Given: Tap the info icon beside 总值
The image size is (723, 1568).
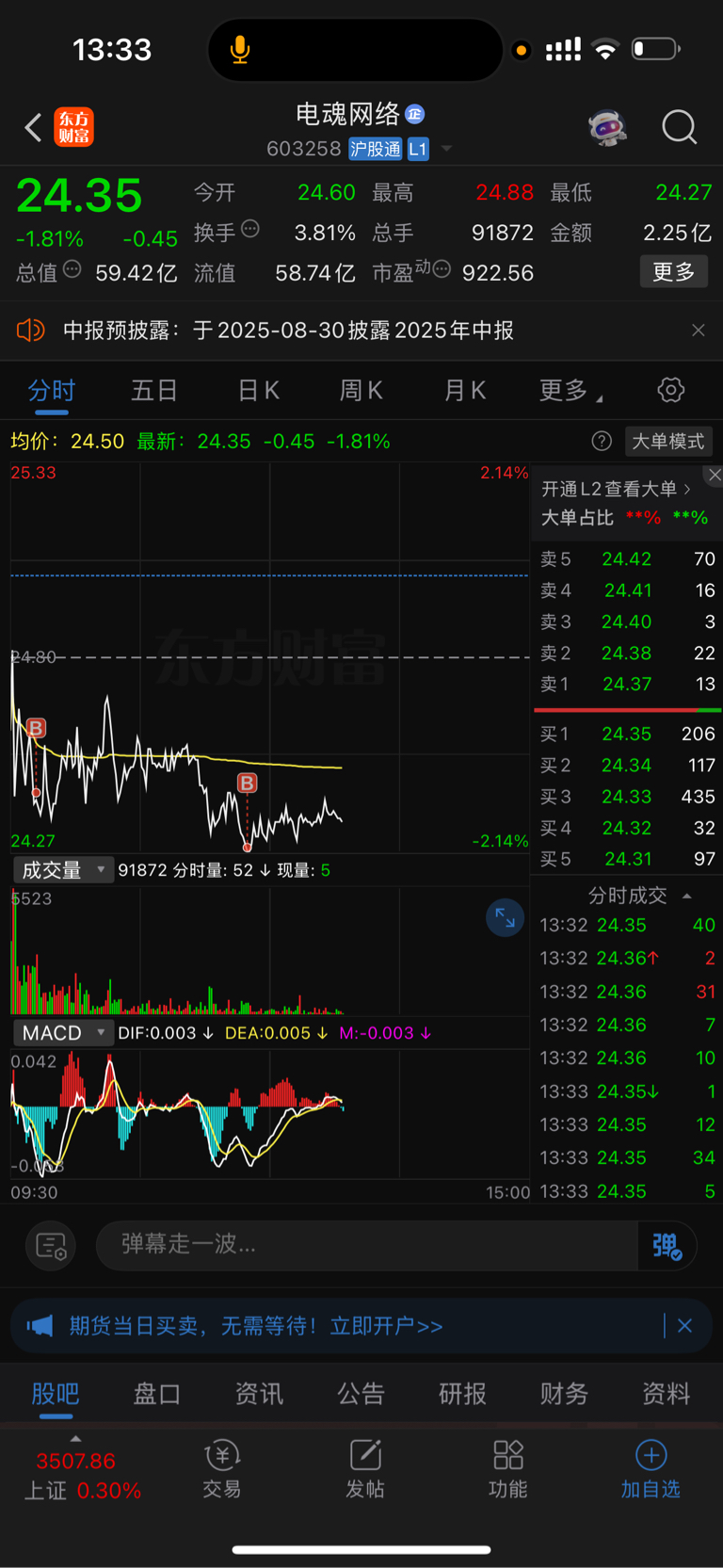Looking at the screenshot, I should point(72,269).
